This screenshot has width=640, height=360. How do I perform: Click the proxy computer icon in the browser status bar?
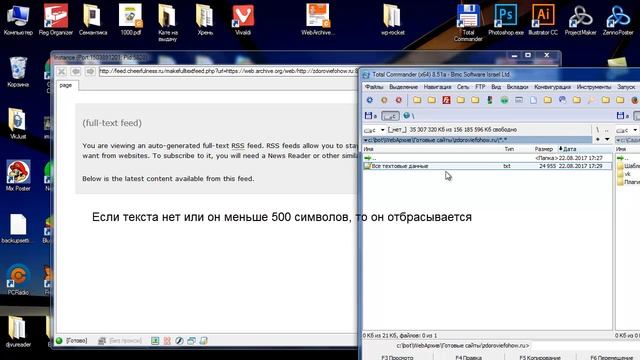point(102,341)
